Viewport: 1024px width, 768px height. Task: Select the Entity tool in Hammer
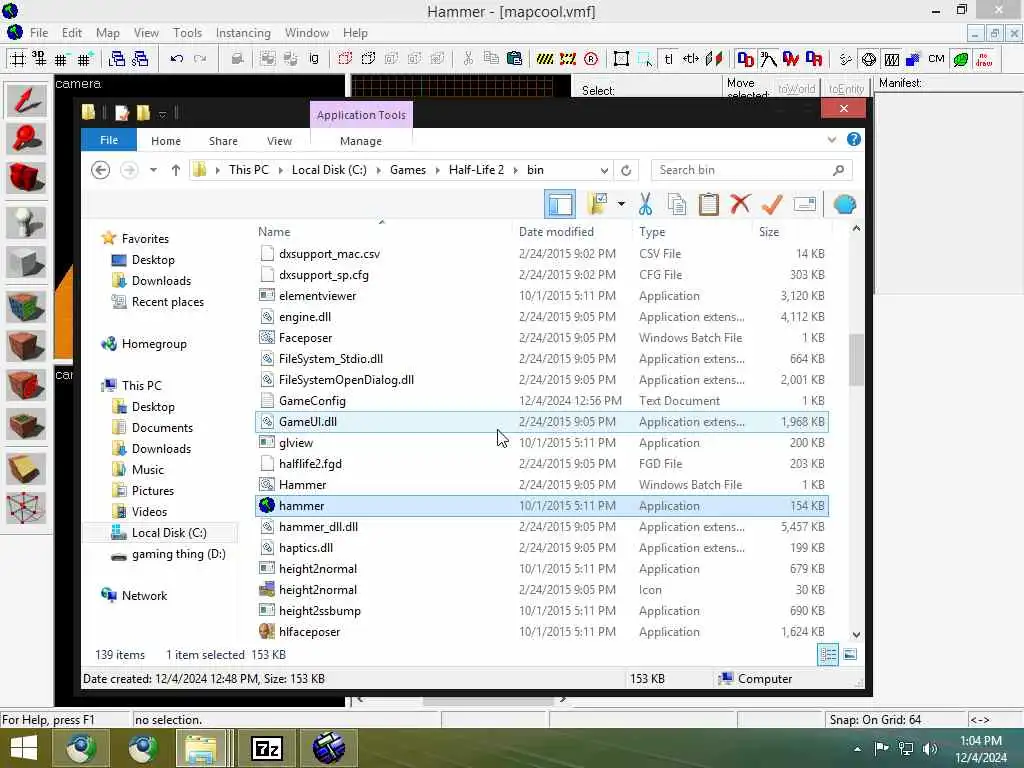pyautogui.click(x=26, y=223)
